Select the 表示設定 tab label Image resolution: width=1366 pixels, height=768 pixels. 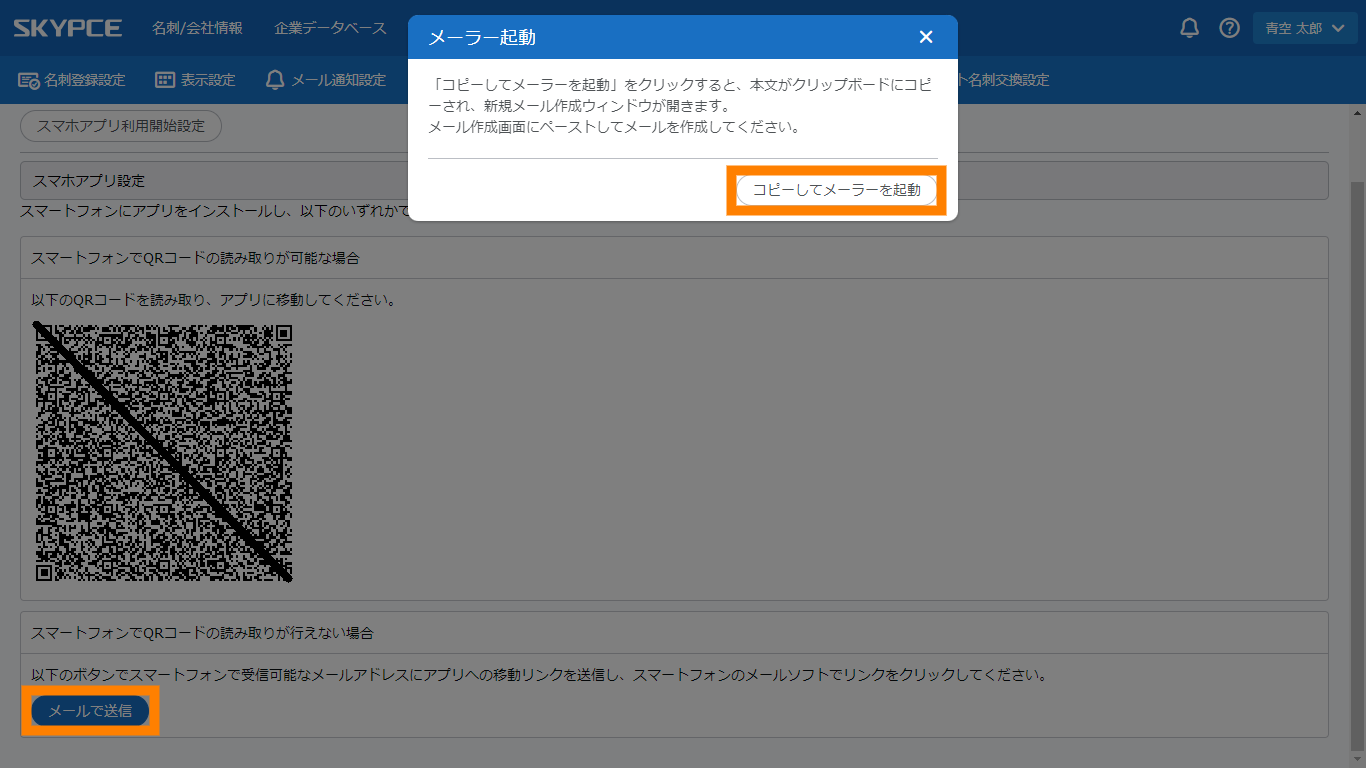click(x=208, y=80)
